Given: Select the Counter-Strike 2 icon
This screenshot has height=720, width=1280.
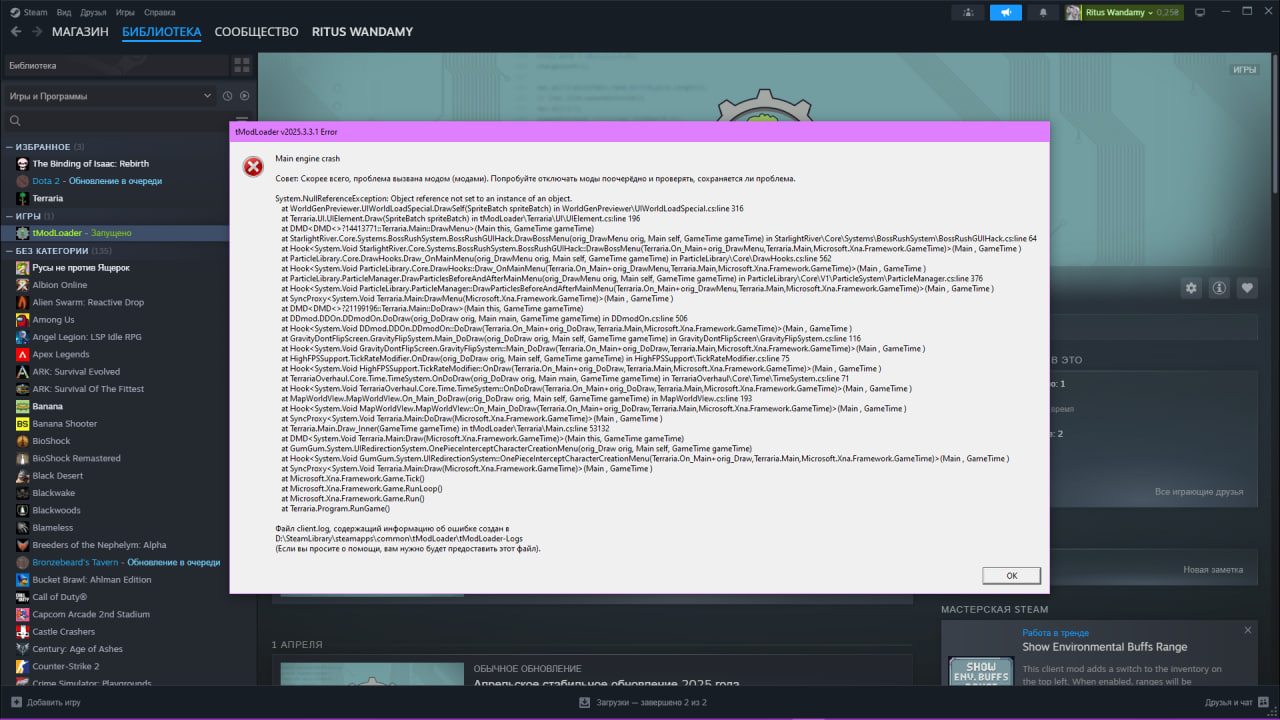Looking at the screenshot, I should [x=23, y=666].
